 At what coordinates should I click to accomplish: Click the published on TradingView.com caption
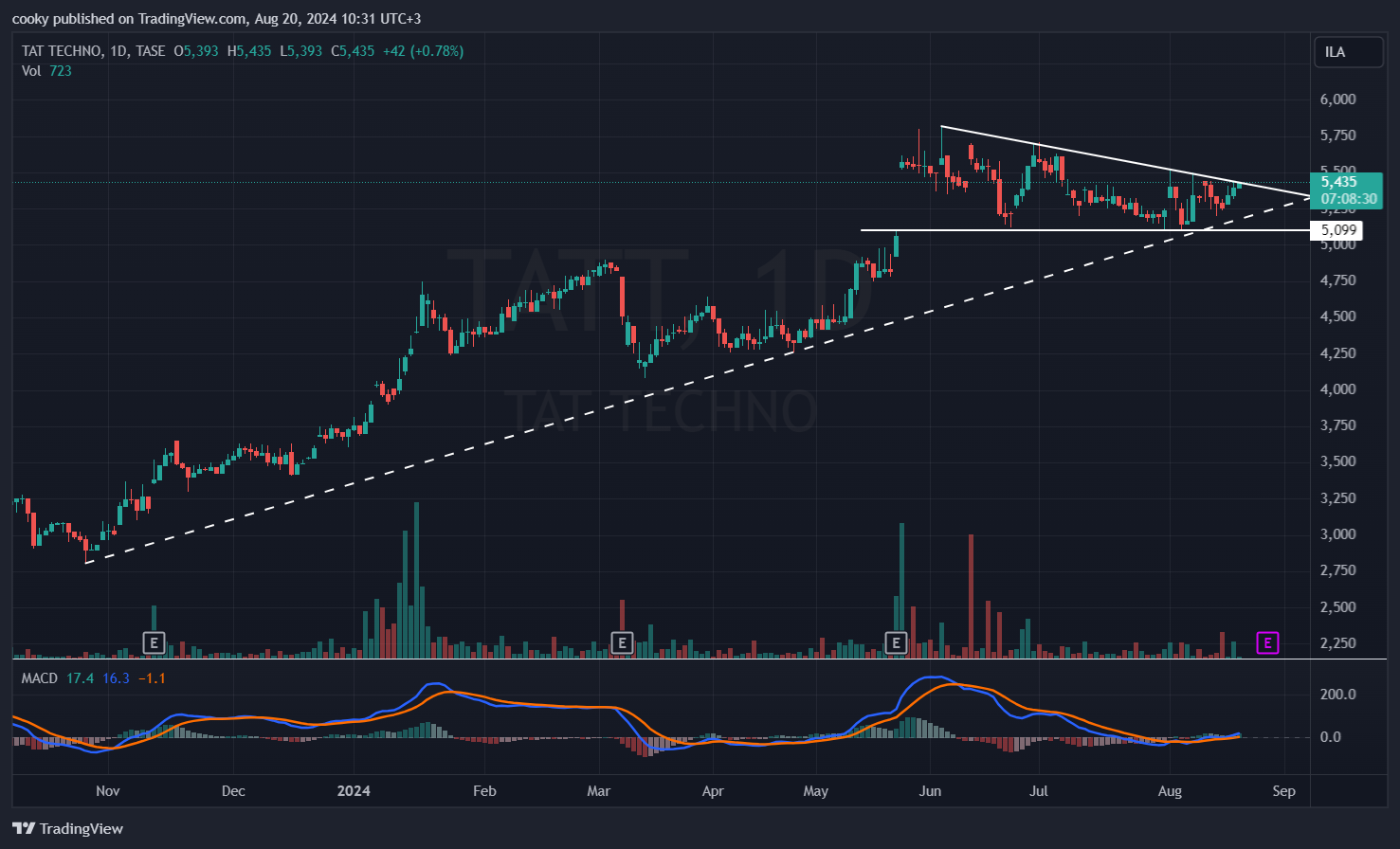tap(216, 18)
